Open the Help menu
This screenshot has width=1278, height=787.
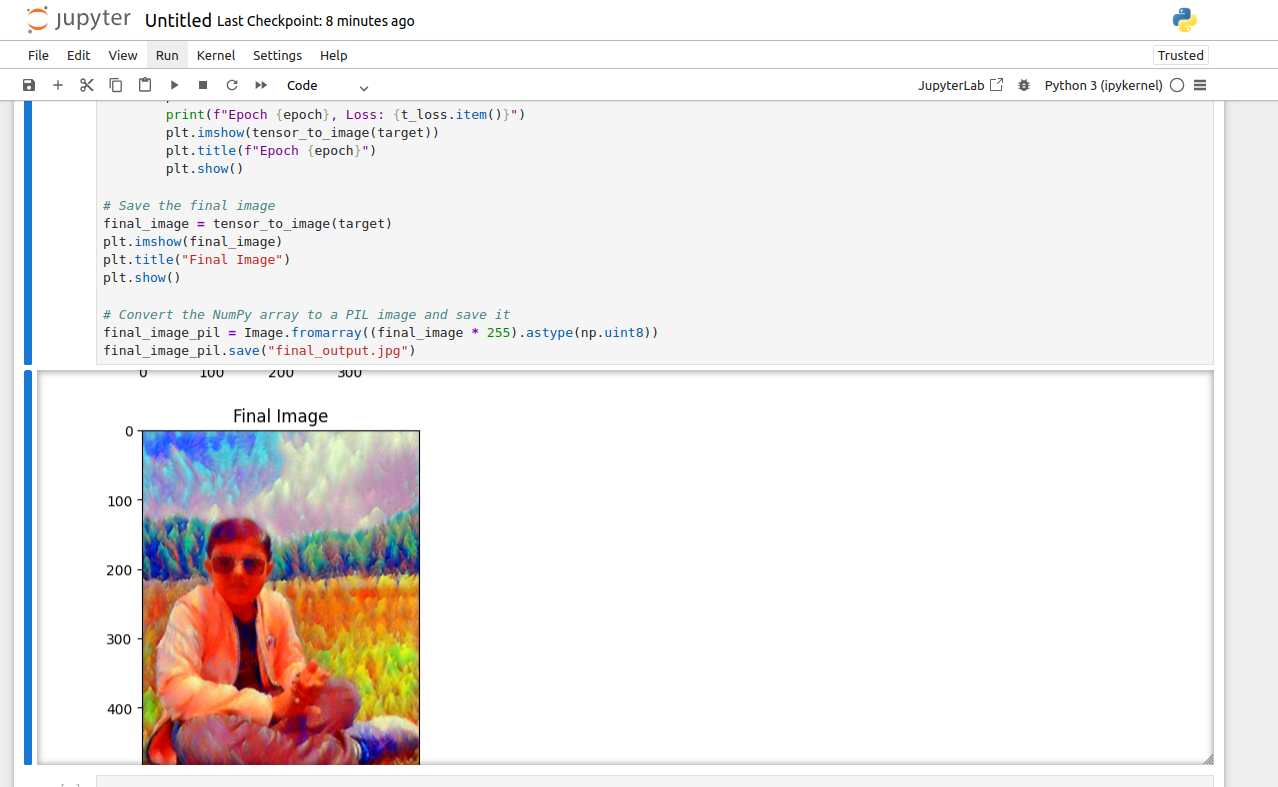pyautogui.click(x=334, y=55)
